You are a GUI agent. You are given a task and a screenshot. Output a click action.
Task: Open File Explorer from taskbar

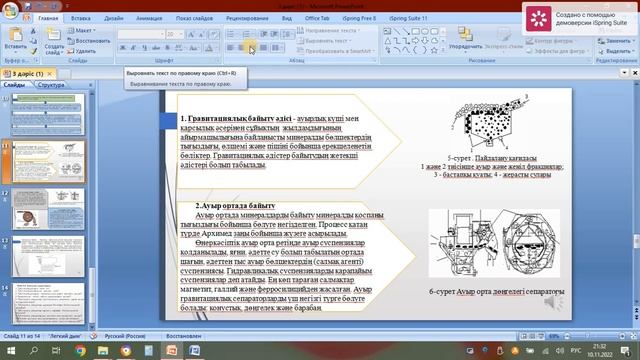(103, 350)
